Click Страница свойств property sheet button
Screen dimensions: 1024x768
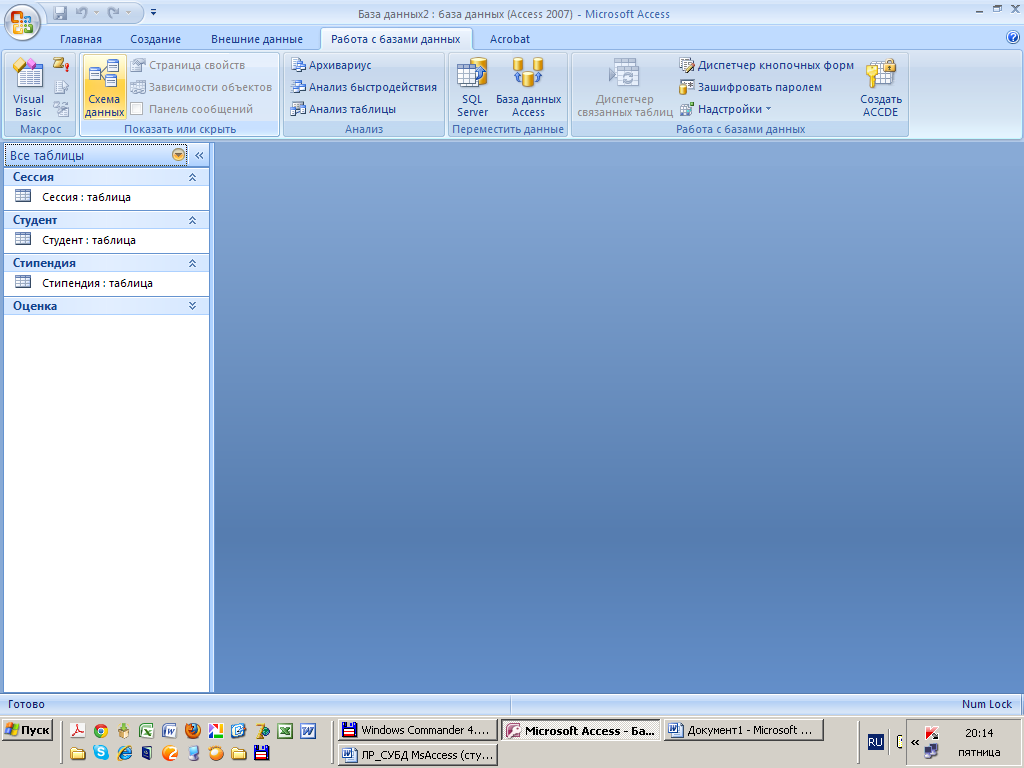click(188, 65)
